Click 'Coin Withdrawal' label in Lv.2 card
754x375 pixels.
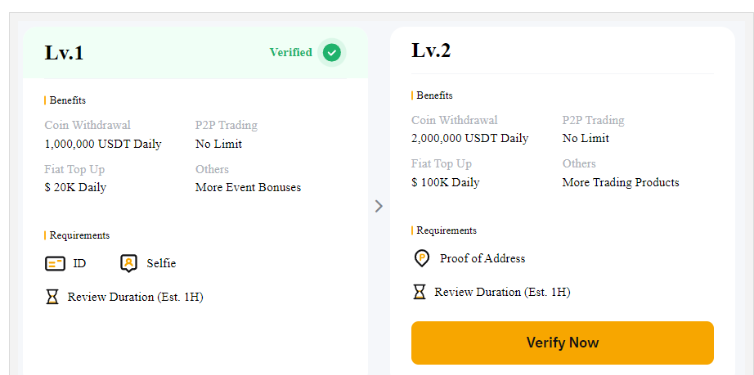point(454,120)
